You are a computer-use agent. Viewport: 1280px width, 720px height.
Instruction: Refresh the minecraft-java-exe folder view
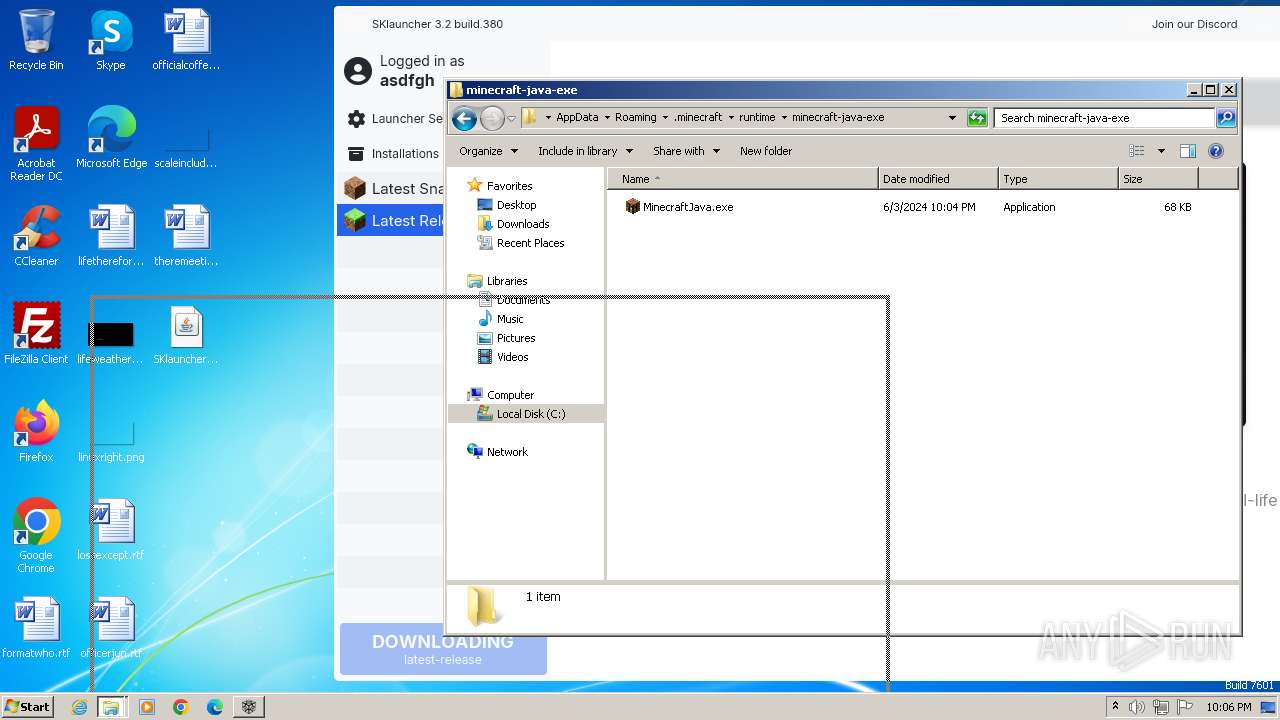977,118
